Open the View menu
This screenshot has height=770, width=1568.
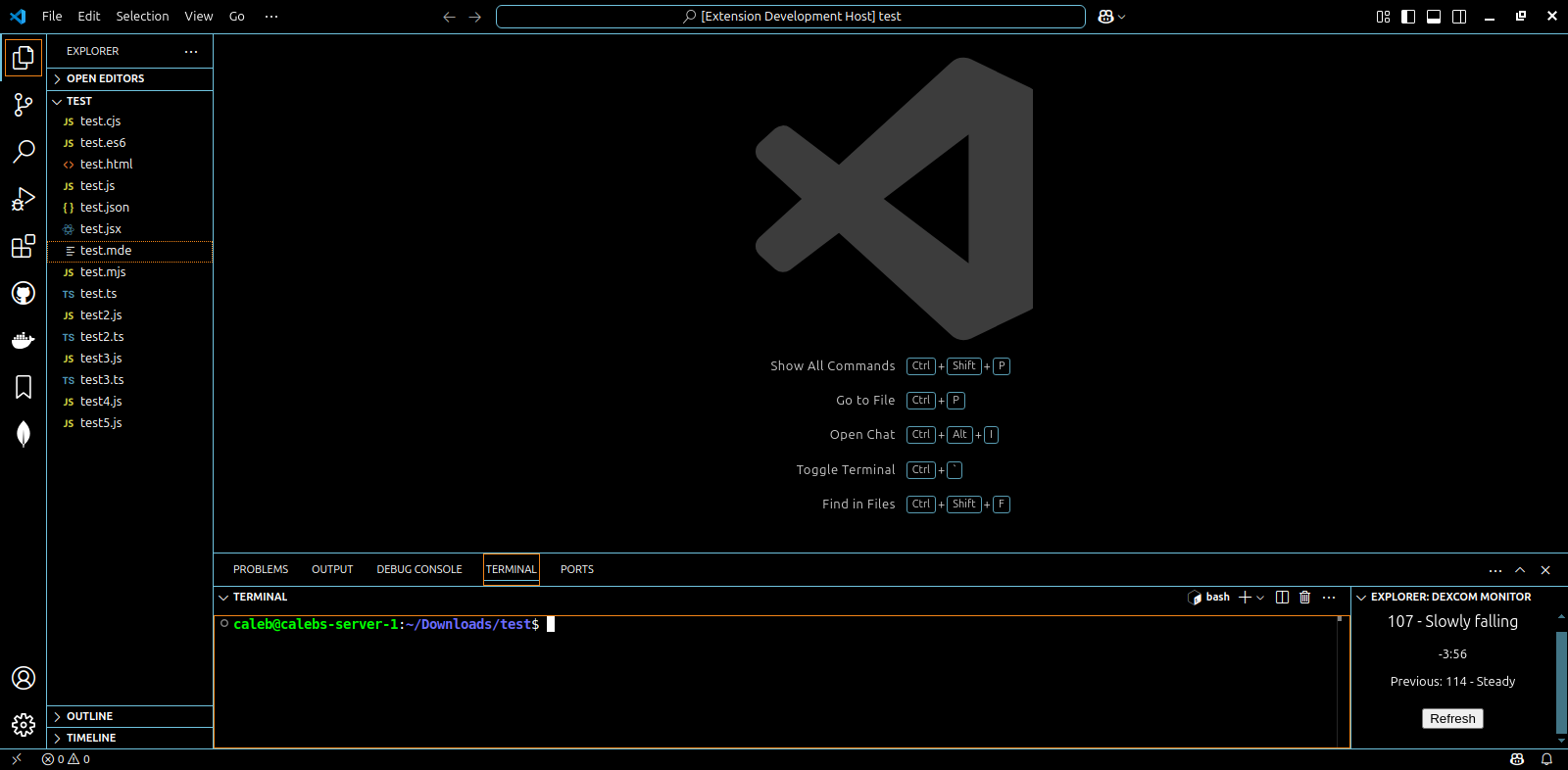[199, 17]
